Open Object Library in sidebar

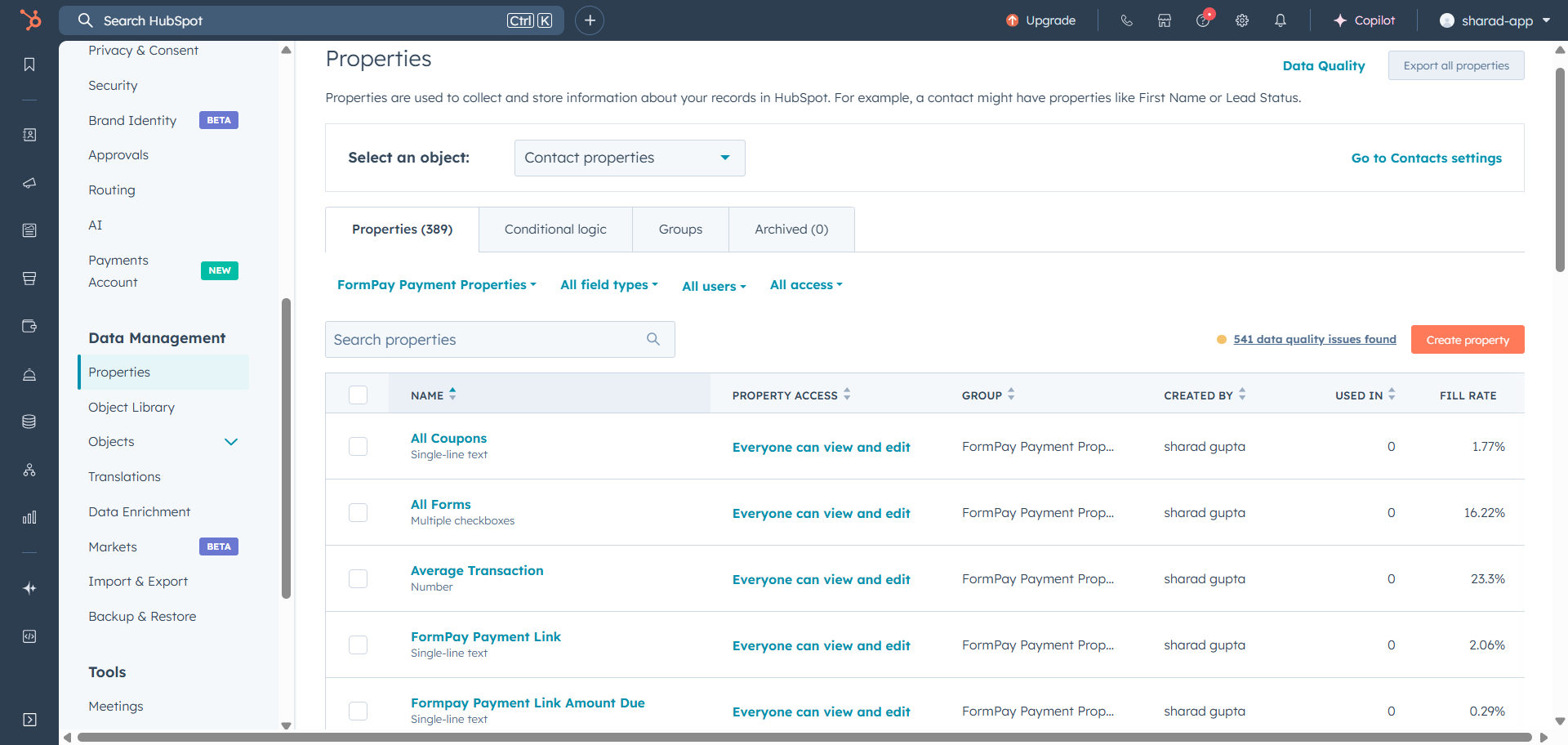[x=131, y=407]
